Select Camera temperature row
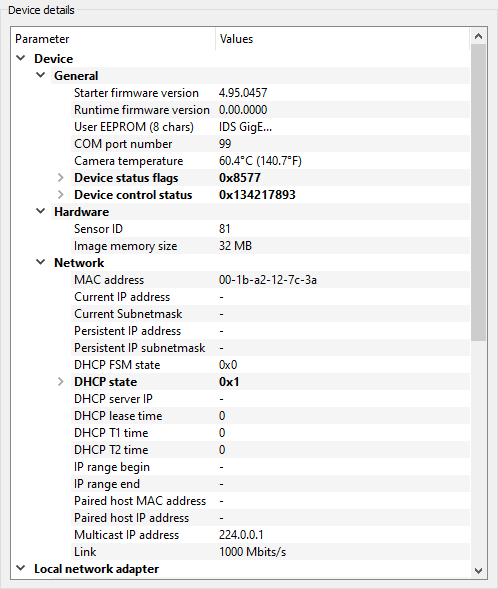The image size is (498, 589). coord(270,161)
